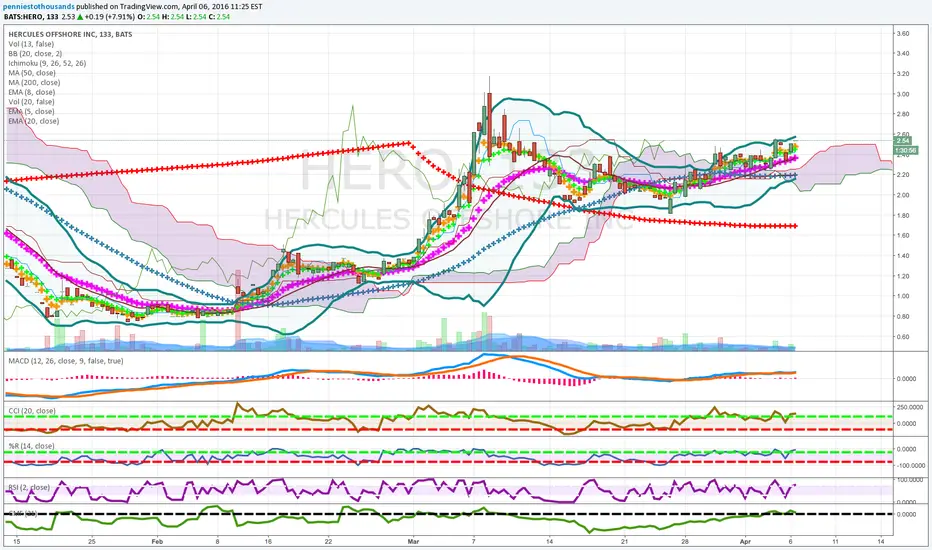Click the C: 2.54 close value

[219, 17]
